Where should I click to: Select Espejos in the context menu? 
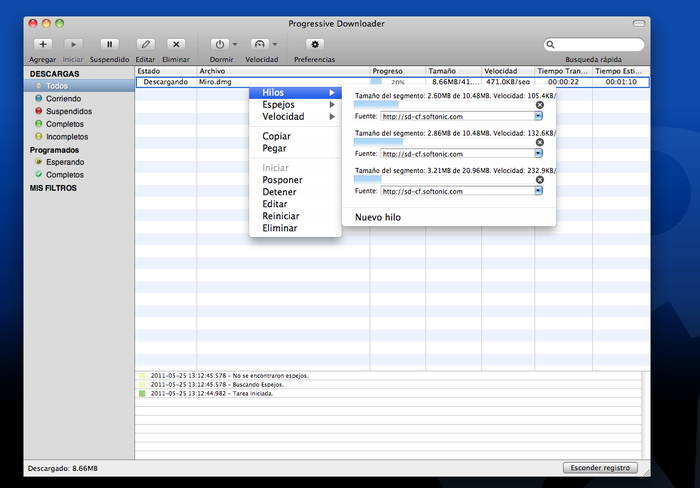coord(279,104)
